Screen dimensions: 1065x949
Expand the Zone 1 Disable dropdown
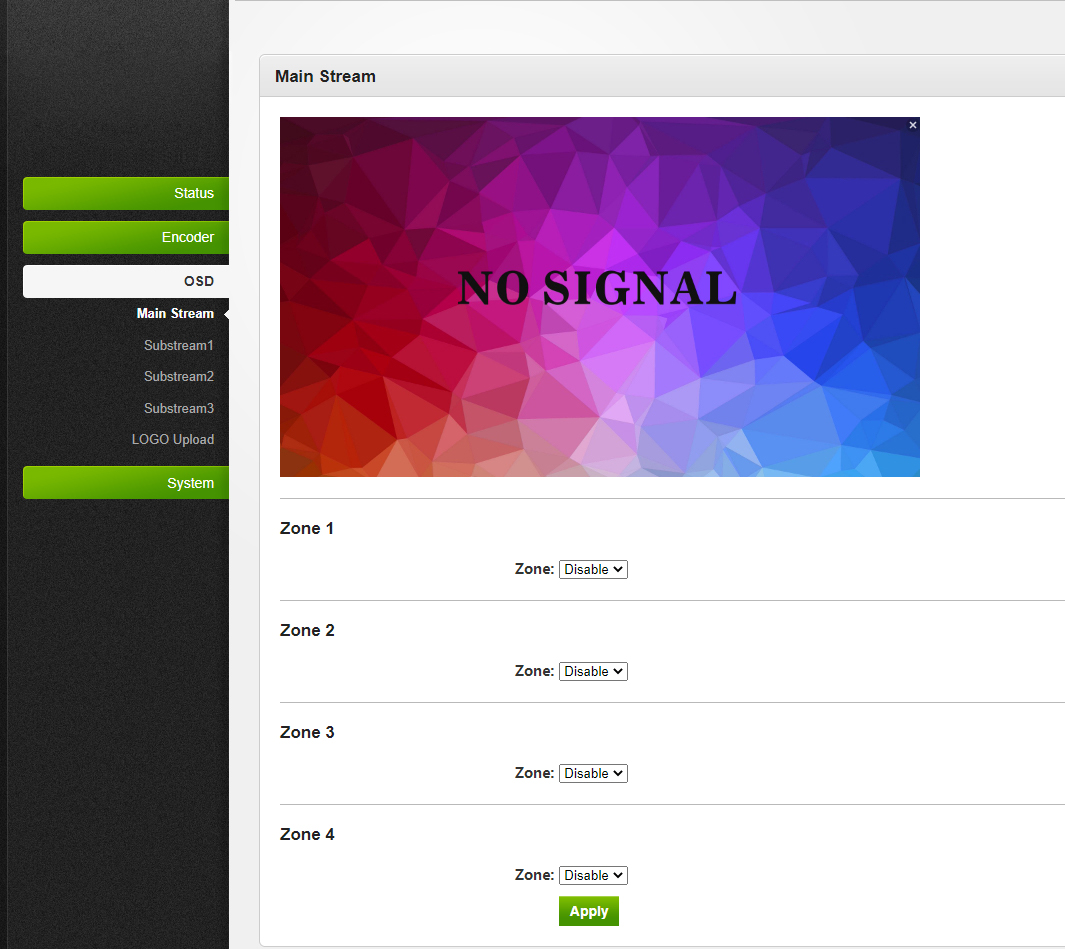[593, 569]
